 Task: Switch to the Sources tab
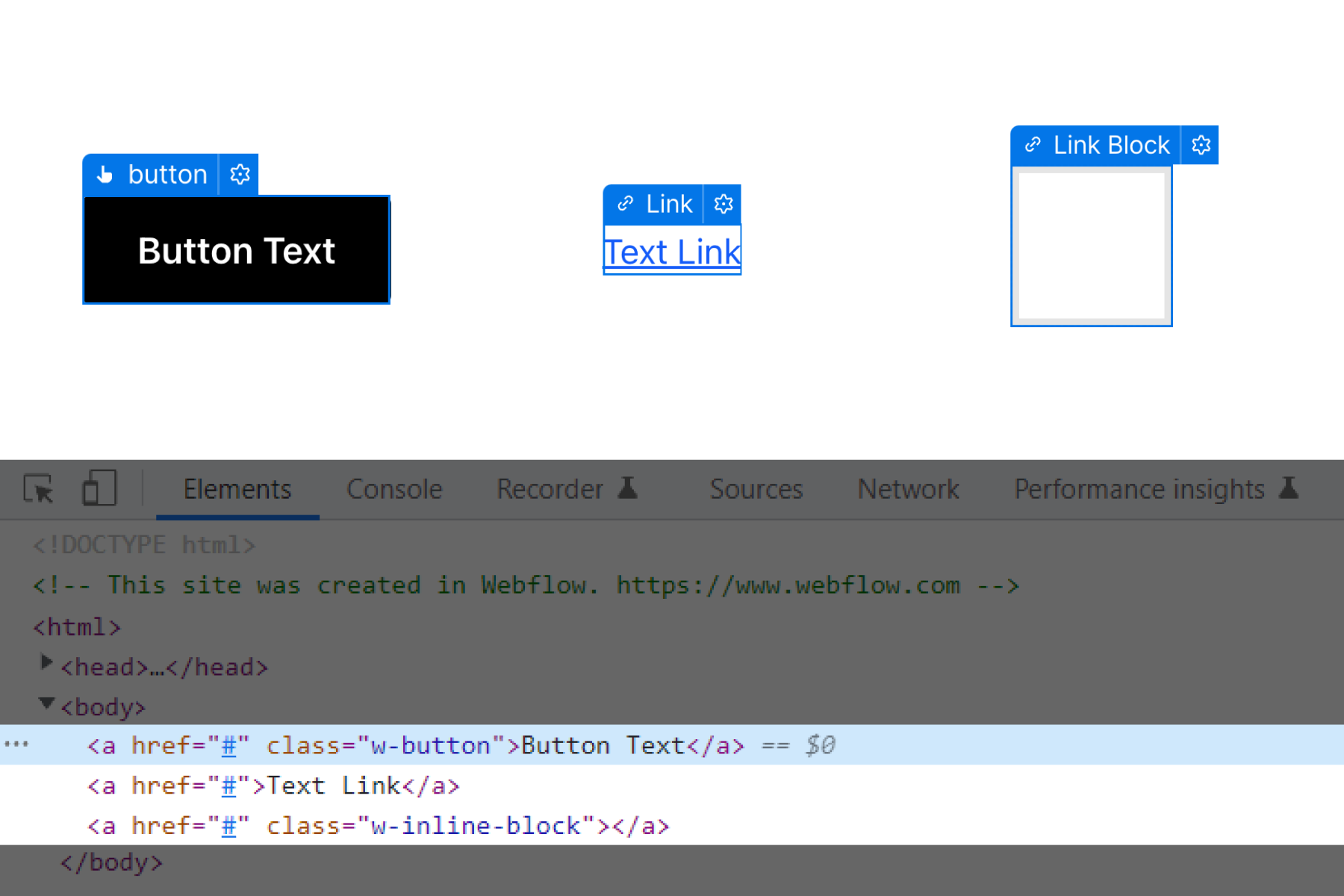click(x=756, y=489)
